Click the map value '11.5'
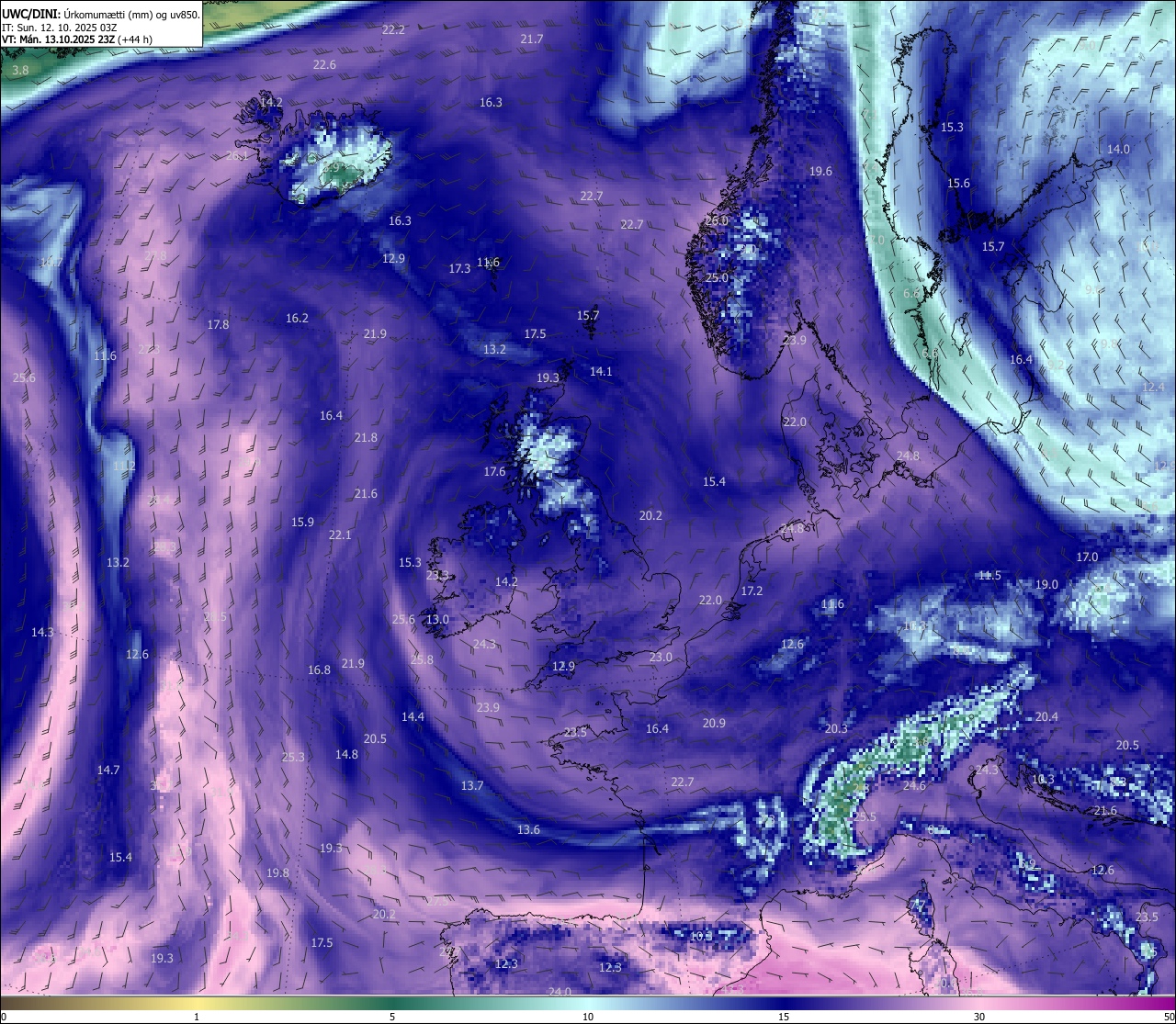Image resolution: width=1176 pixels, height=1024 pixels. [989, 575]
